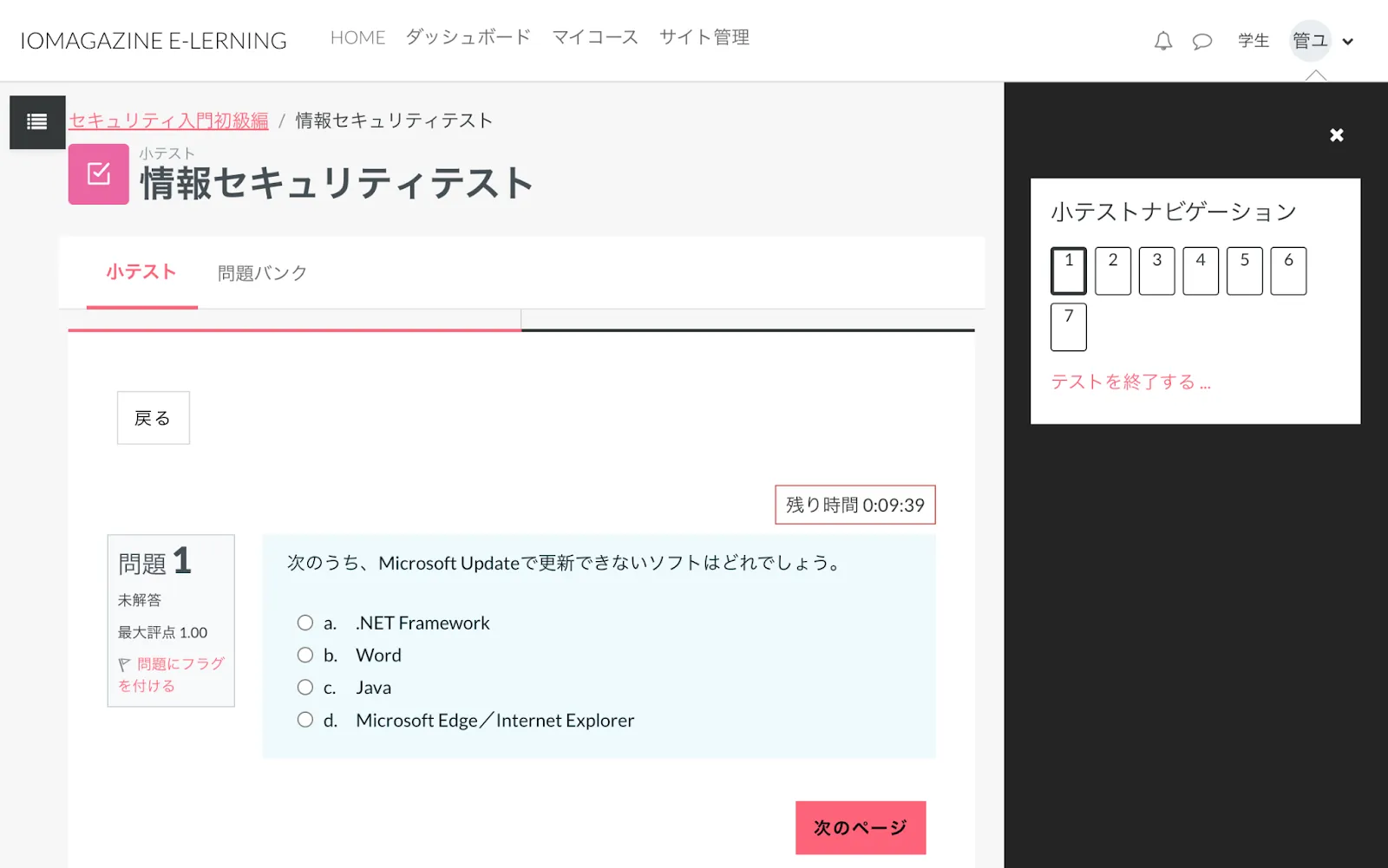The width and height of the screenshot is (1388, 868).
Task: Switch to the 問題バンク tab
Action: (x=262, y=273)
